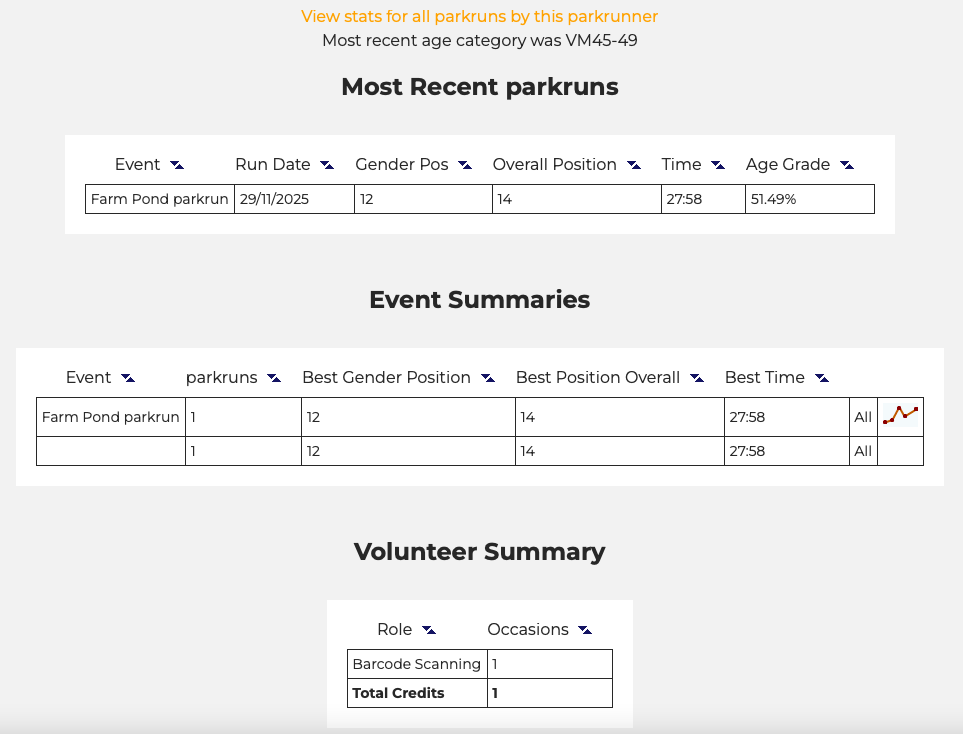963x734 pixels.
Task: Sort by Overall Position arrow icon
Action: tap(634, 165)
